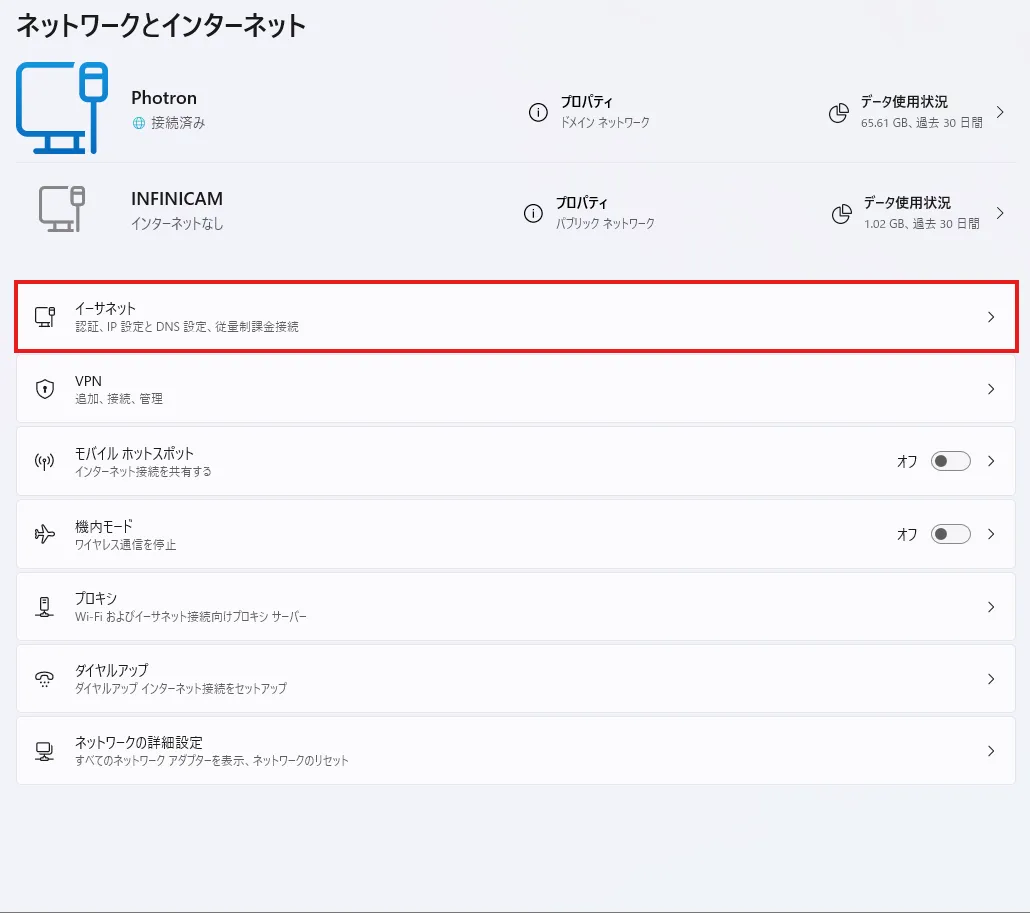Image resolution: width=1030 pixels, height=913 pixels.
Task: Click the INFINICAM network name
Action: 177,198
